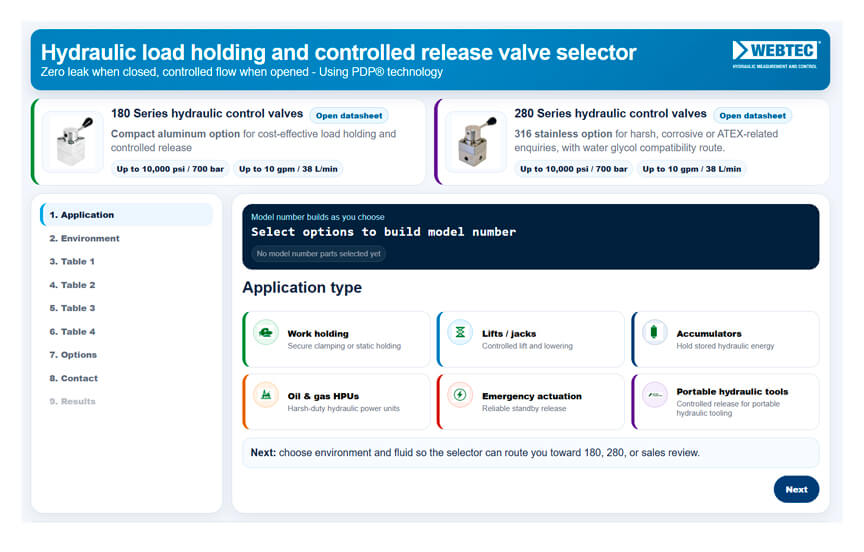864x552 pixels.
Task: Choose the Oil & gas HPUs card
Action: point(336,402)
